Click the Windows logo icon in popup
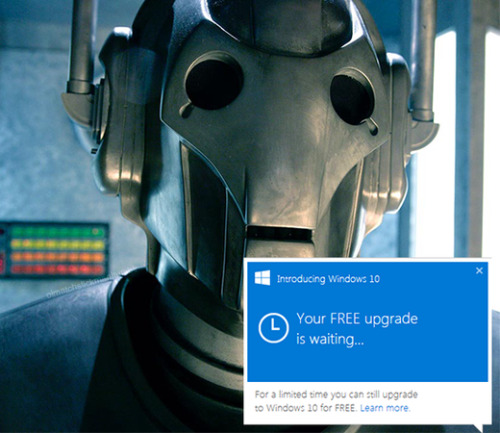500x433 pixels. [262, 278]
